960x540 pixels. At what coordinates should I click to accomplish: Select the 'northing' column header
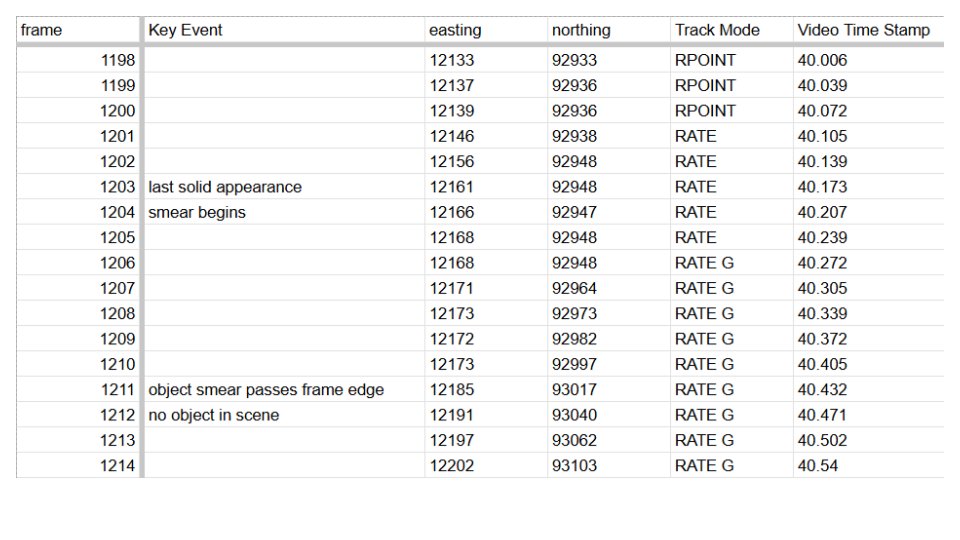pos(609,30)
